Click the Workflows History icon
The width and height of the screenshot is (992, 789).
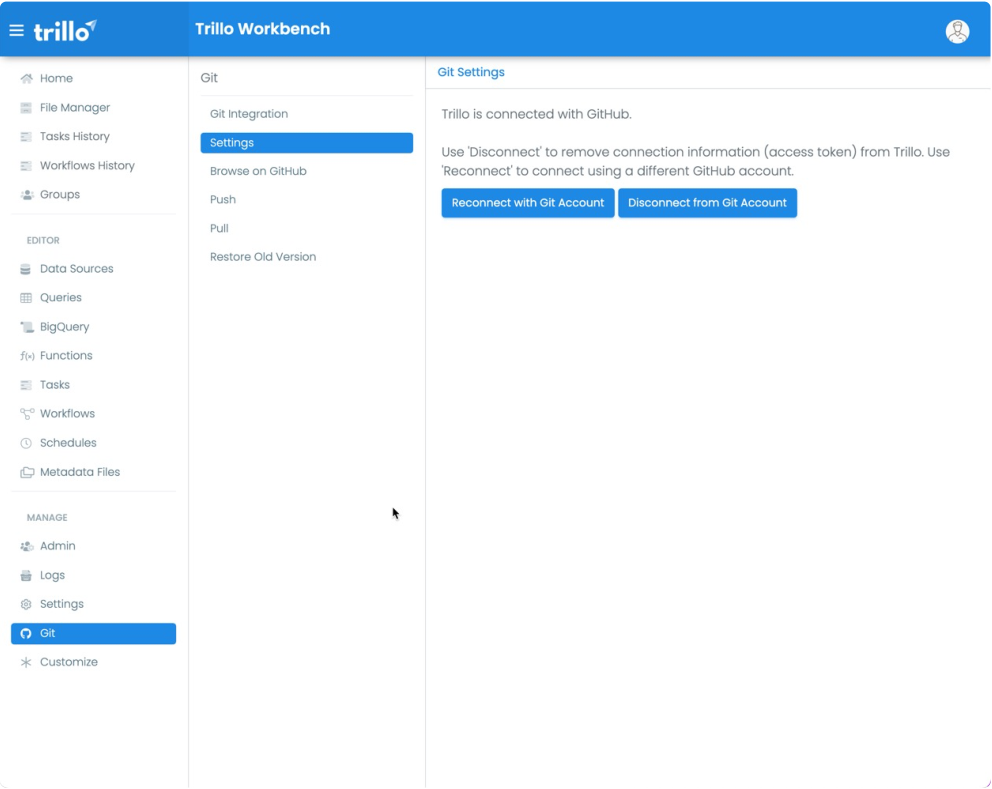(26, 166)
